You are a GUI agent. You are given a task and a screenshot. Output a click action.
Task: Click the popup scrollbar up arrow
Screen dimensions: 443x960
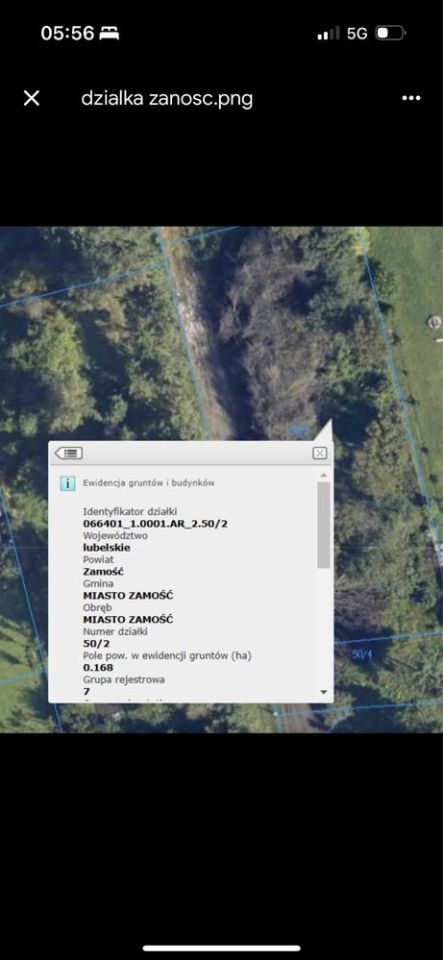click(324, 475)
